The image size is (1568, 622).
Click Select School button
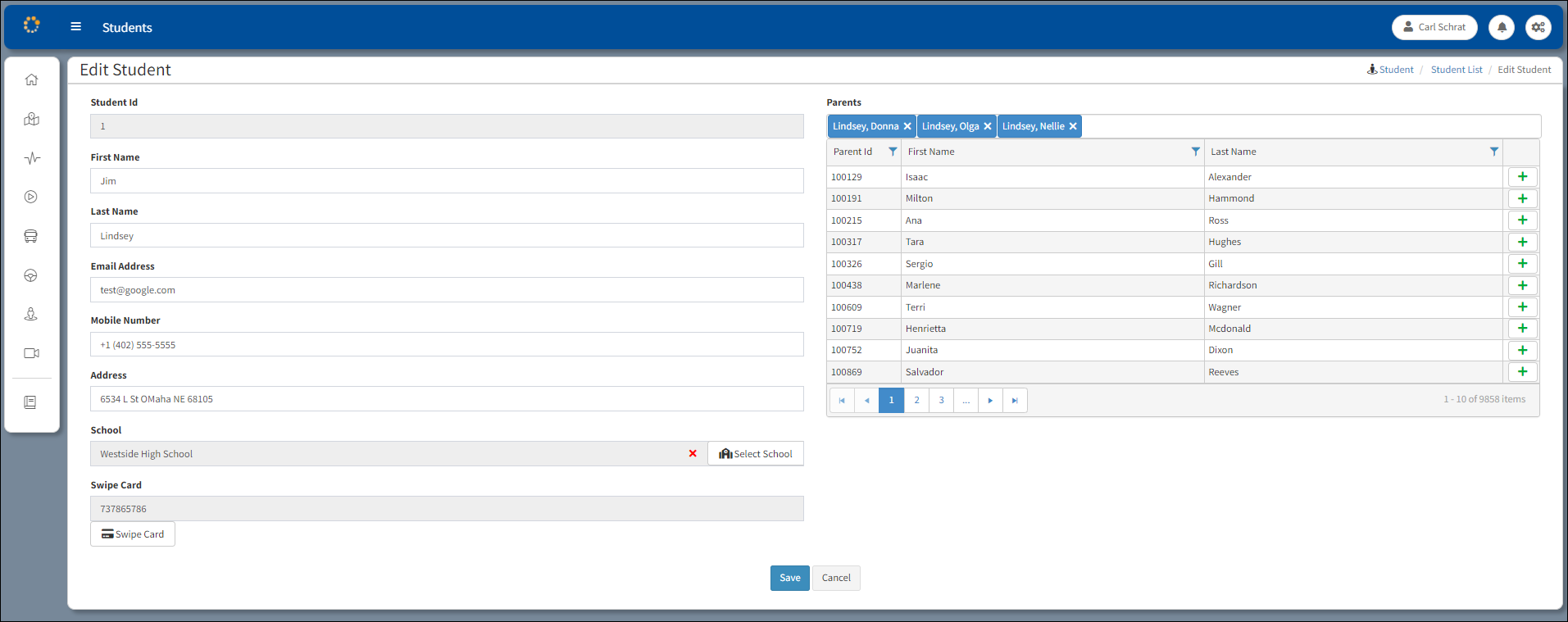(x=756, y=454)
